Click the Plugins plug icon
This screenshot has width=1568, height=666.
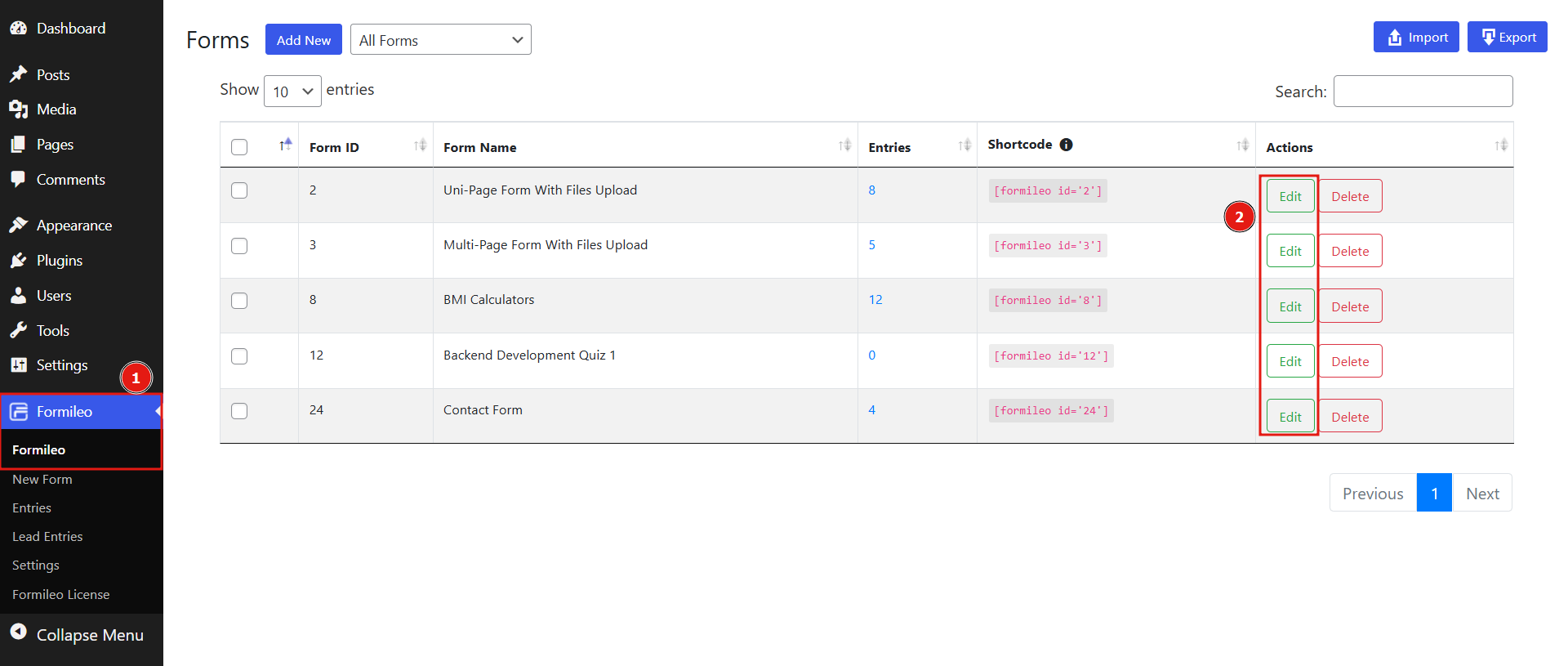(x=18, y=260)
